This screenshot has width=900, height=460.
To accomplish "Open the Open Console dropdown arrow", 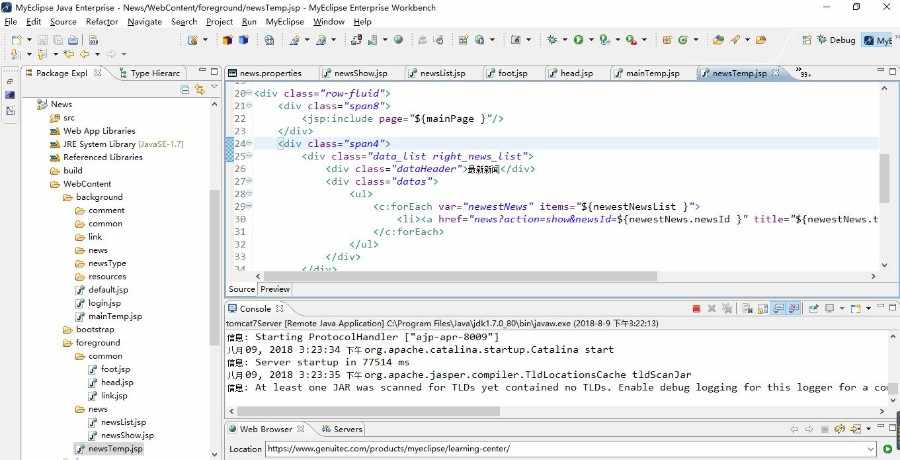I will coord(868,308).
